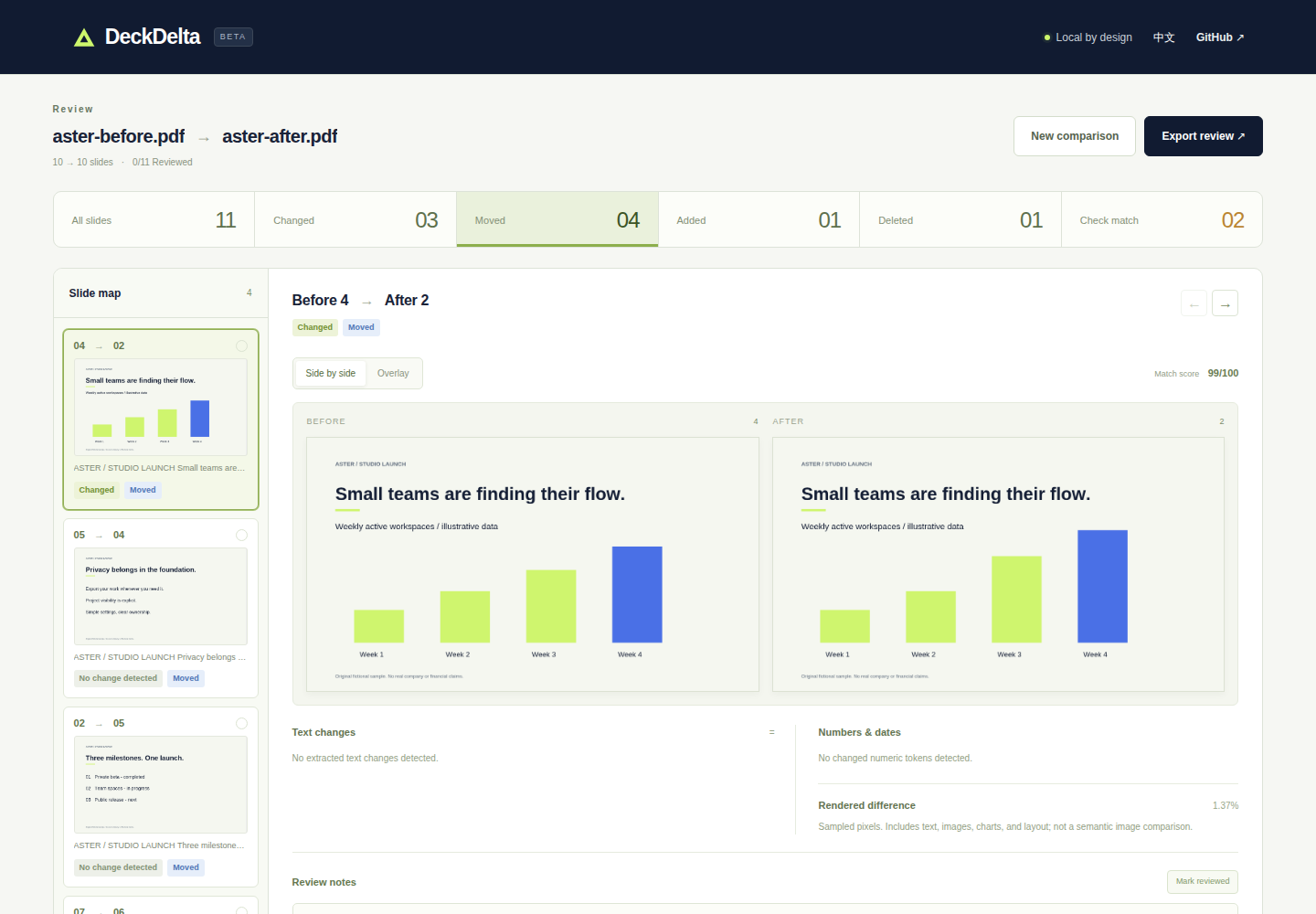The width and height of the screenshot is (1316, 914).
Task: Open slide map thumbnail 'Privacy belongs in the foundation'
Action: coord(161,597)
